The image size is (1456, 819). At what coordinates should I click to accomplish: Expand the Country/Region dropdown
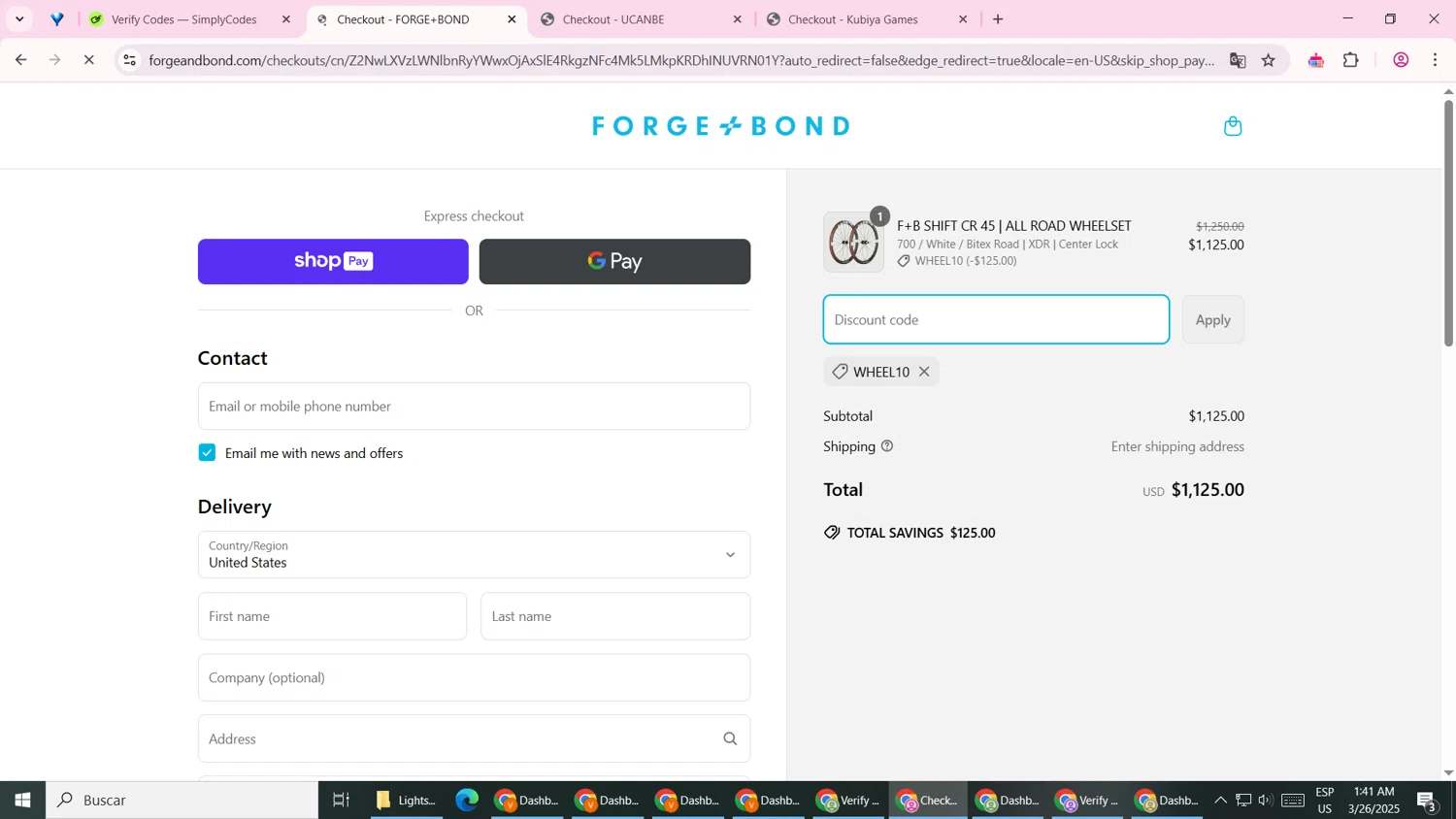(474, 555)
